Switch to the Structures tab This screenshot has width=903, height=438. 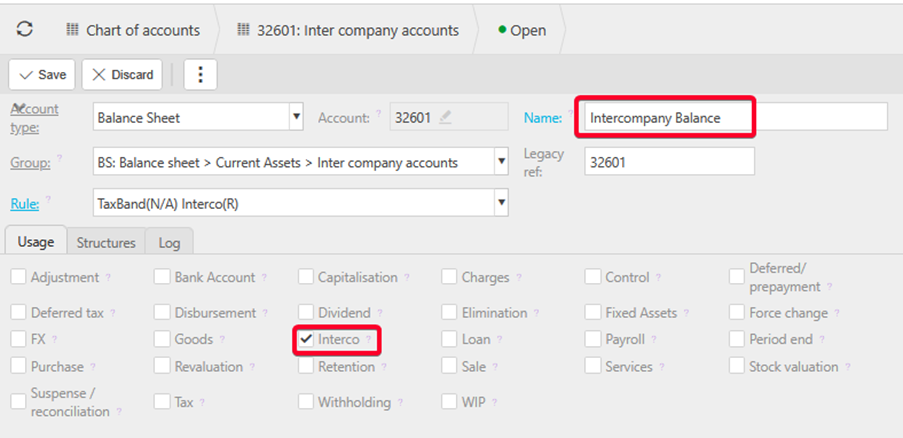[x=106, y=242]
